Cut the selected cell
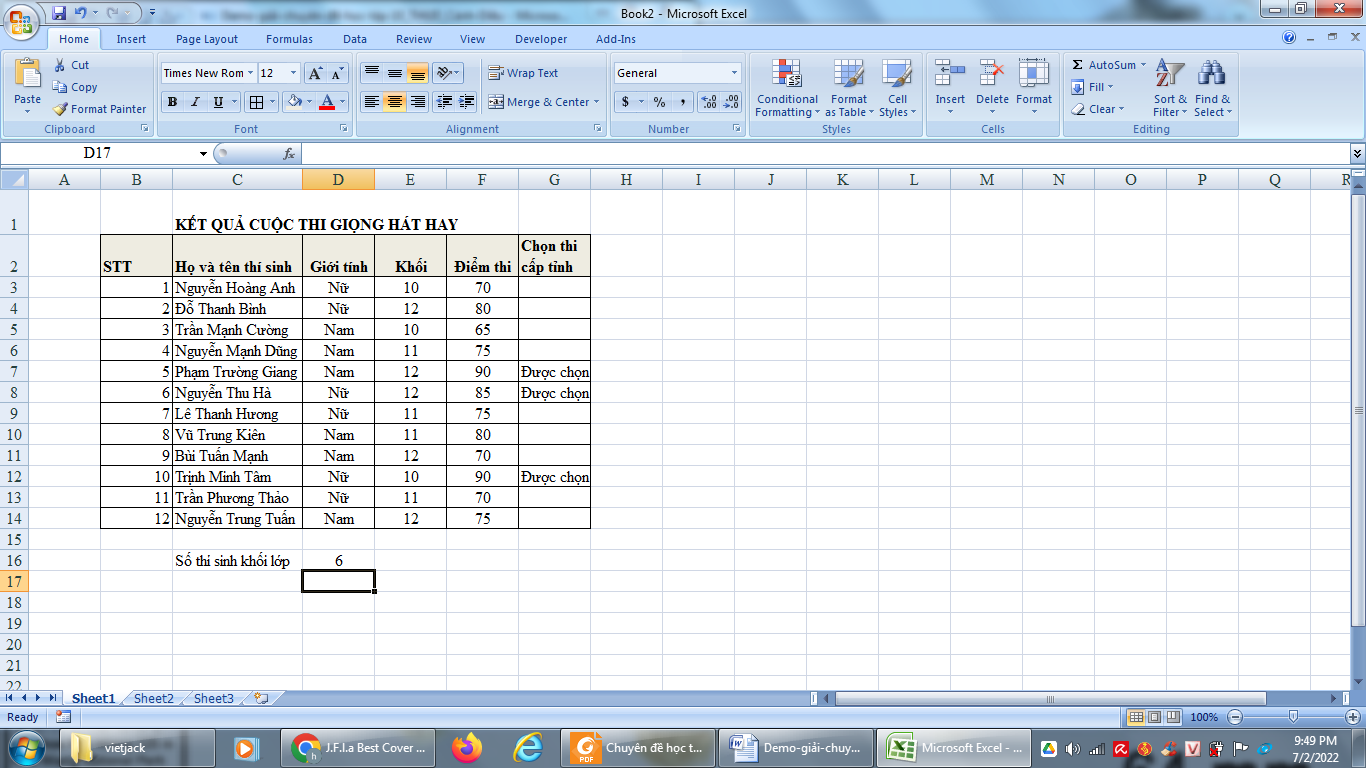The image size is (1366, 768). coord(71,65)
